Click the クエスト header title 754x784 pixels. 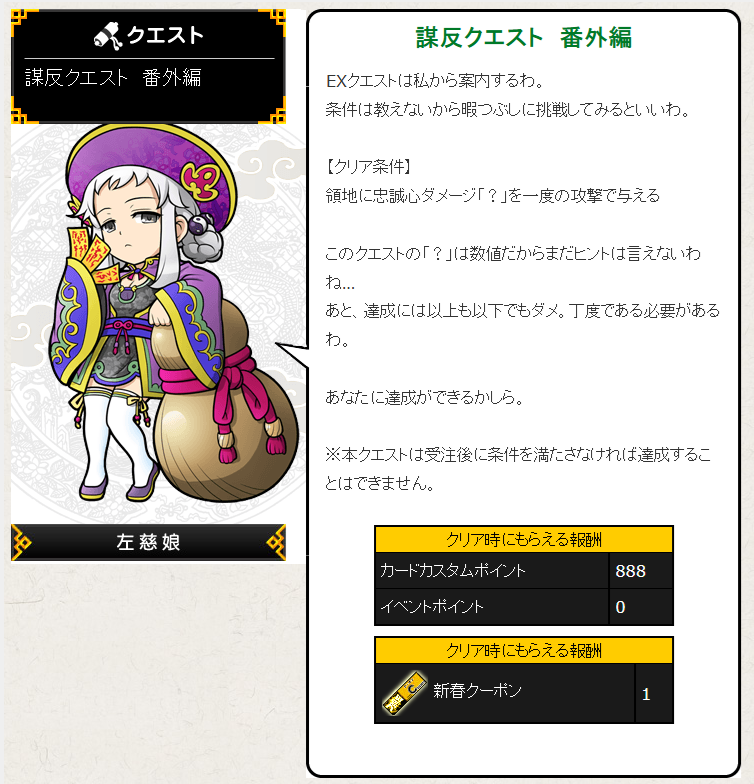coord(165,36)
